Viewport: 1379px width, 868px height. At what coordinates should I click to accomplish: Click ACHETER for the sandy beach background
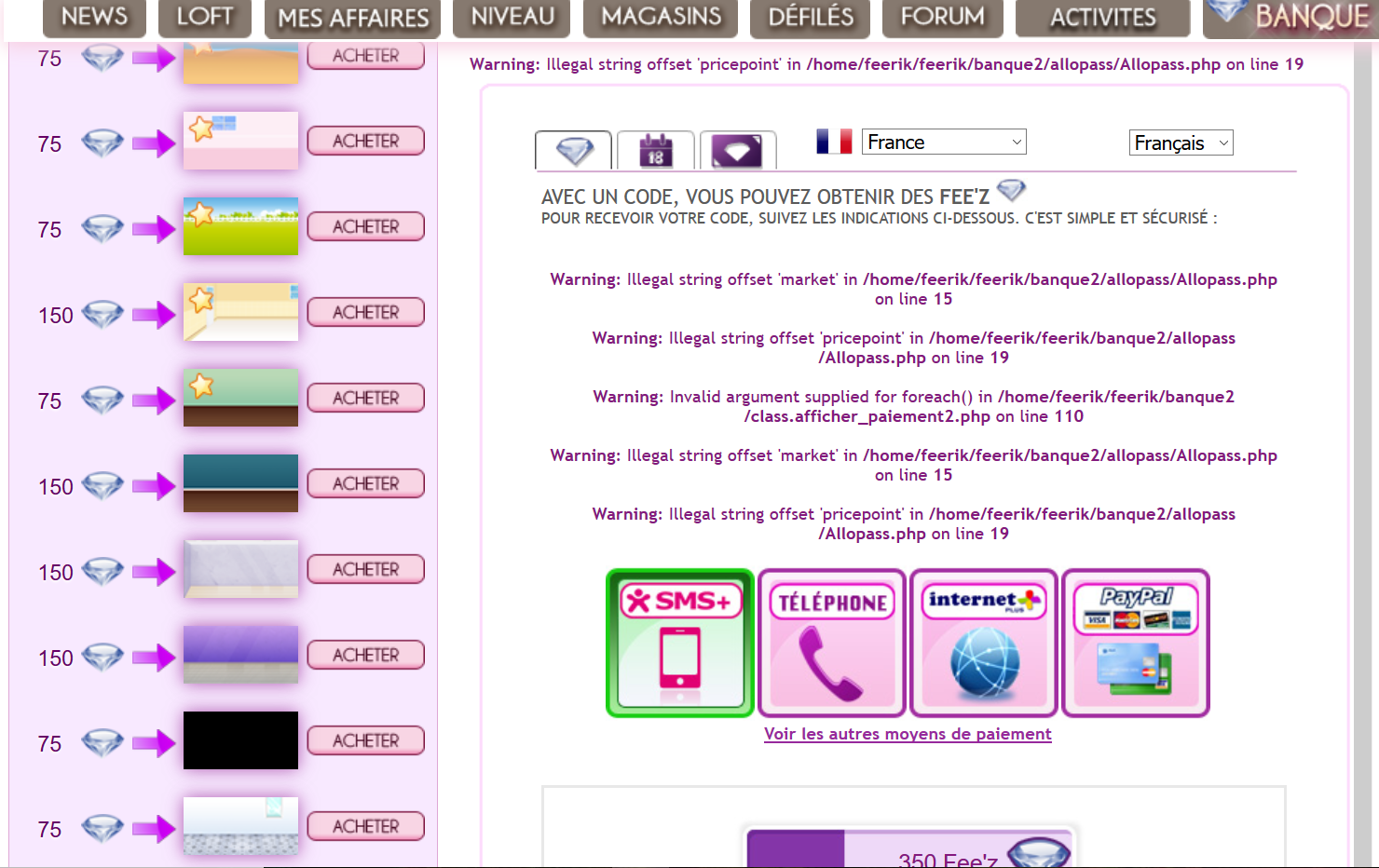coord(366,56)
